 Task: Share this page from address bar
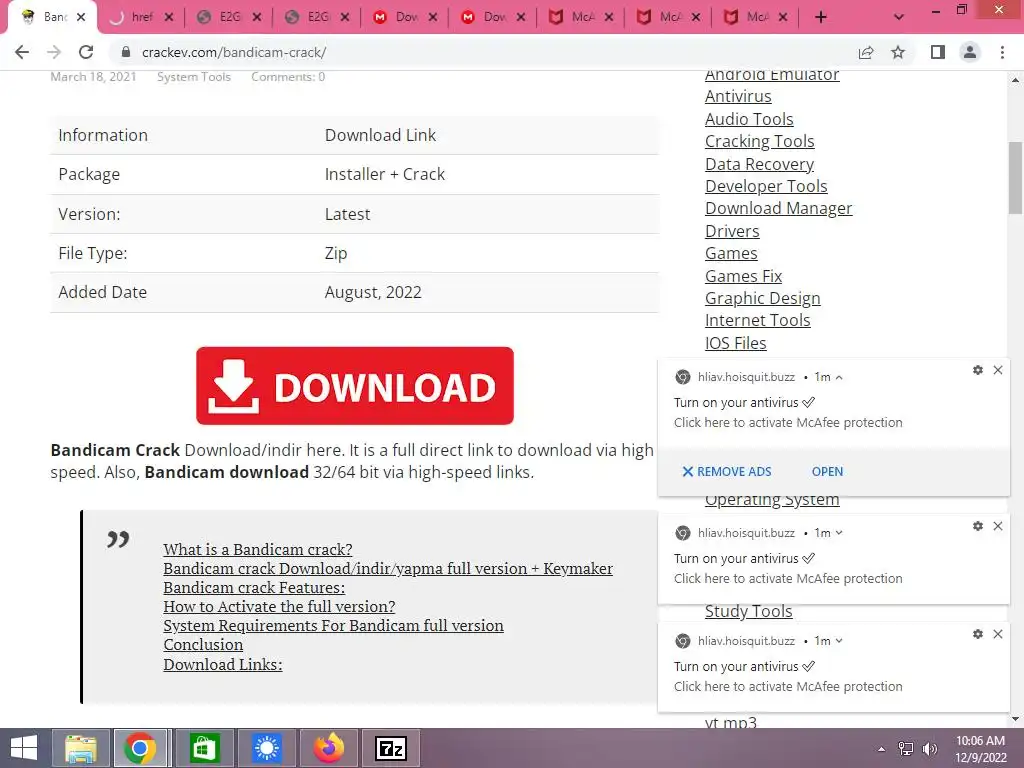866,52
